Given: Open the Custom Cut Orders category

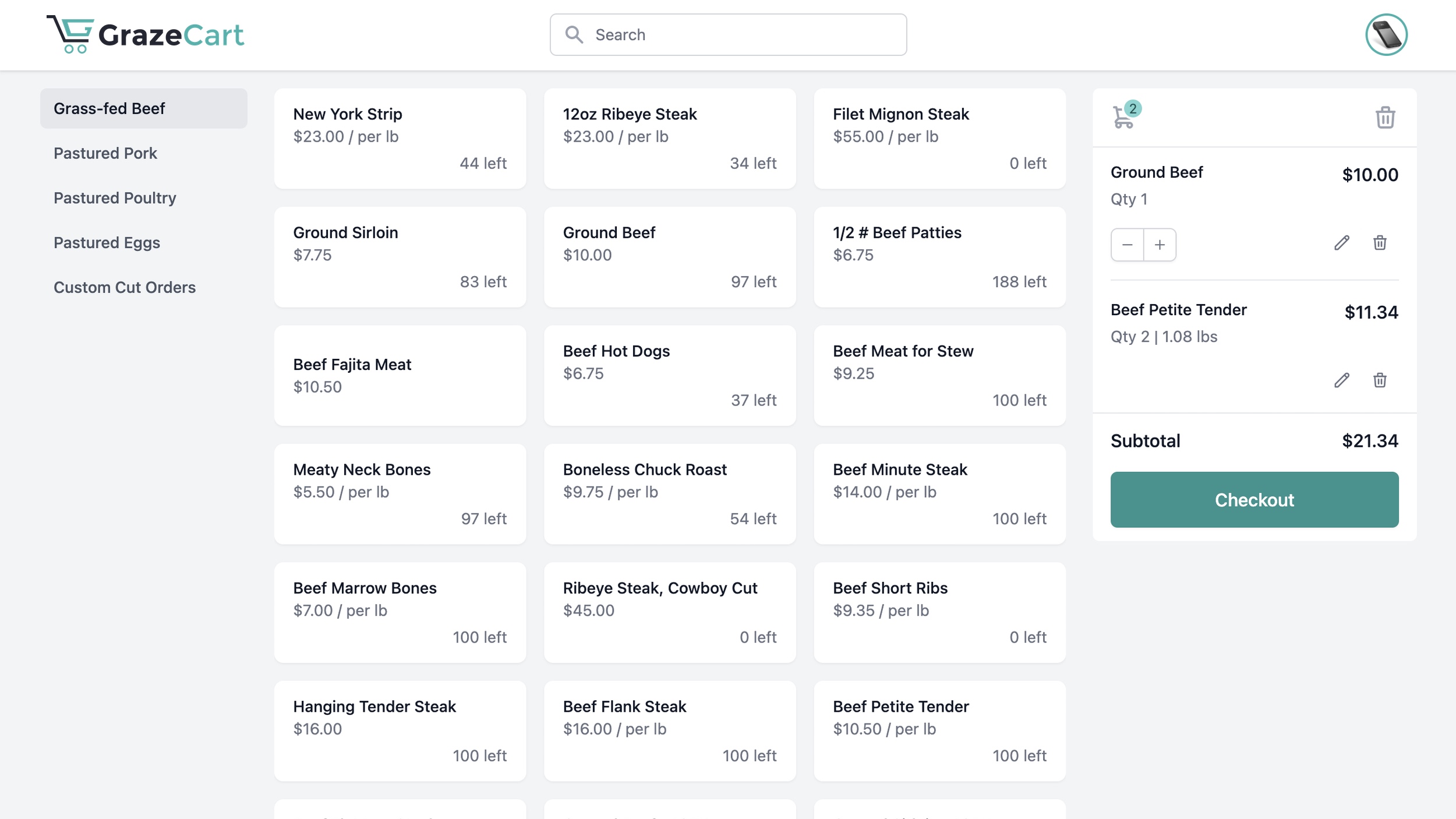Looking at the screenshot, I should [125, 288].
